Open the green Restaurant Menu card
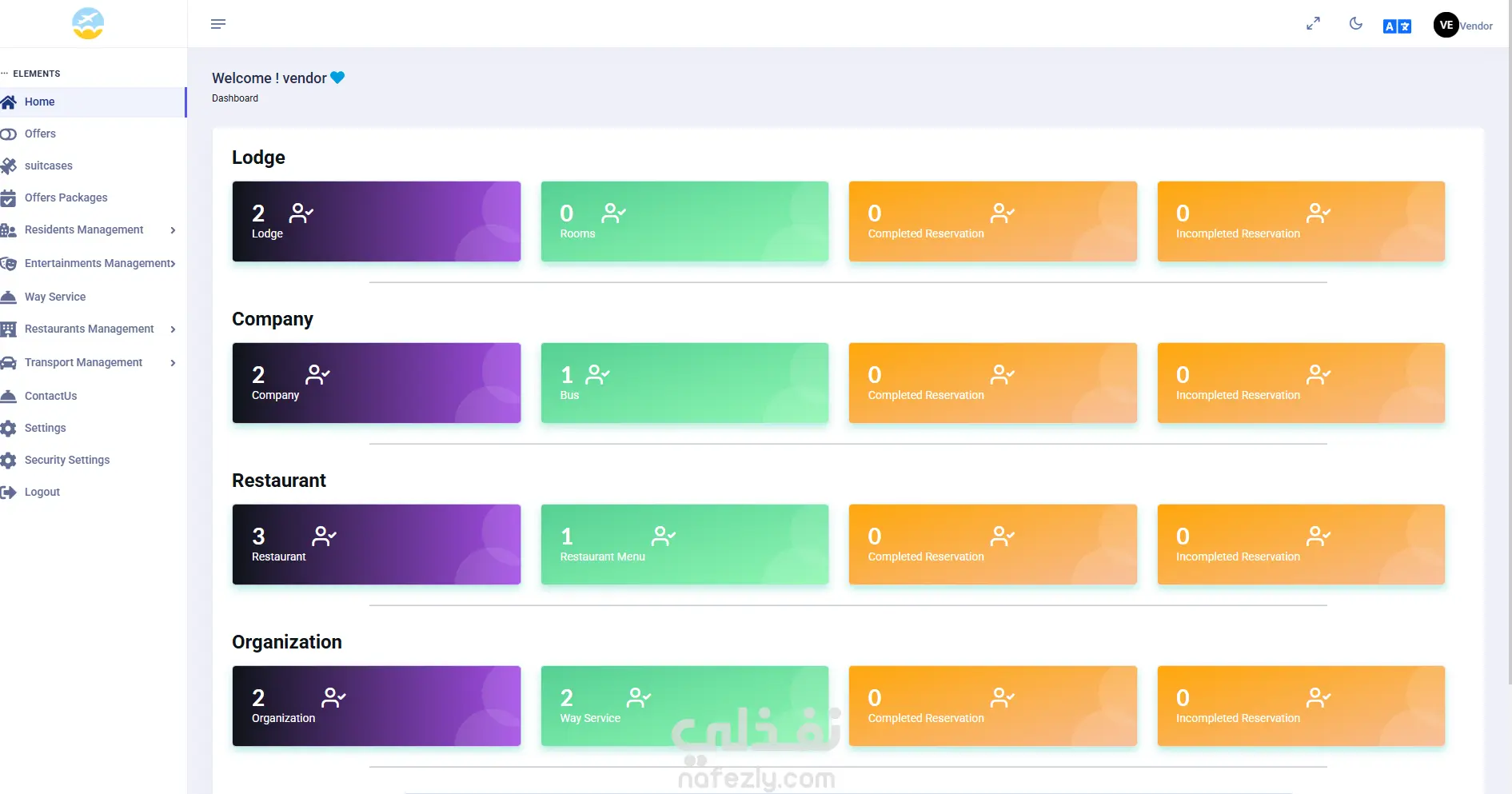The height and width of the screenshot is (794, 1512). [684, 545]
